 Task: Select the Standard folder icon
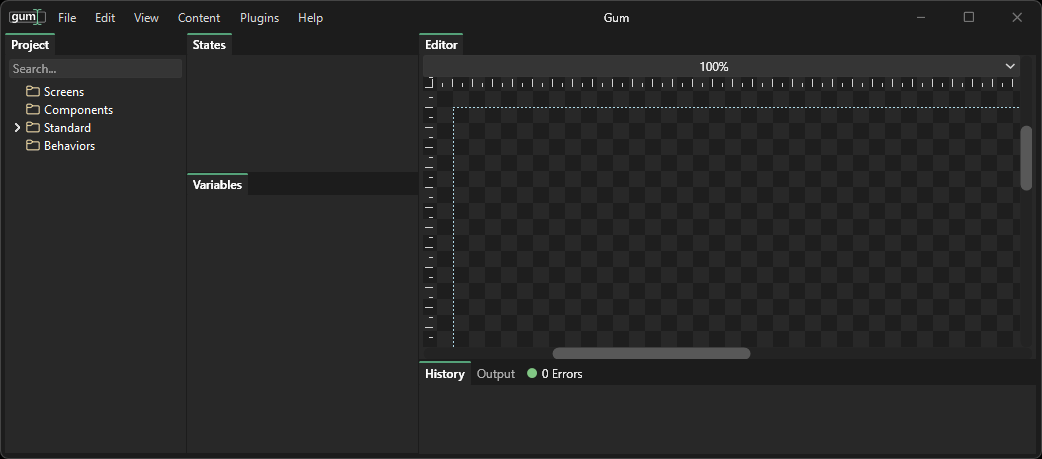click(x=33, y=128)
